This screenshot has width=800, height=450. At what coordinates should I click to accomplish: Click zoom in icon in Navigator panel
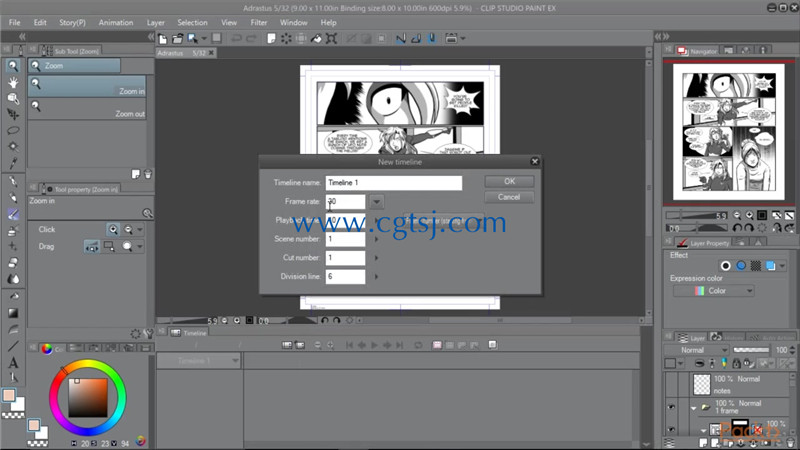749,215
